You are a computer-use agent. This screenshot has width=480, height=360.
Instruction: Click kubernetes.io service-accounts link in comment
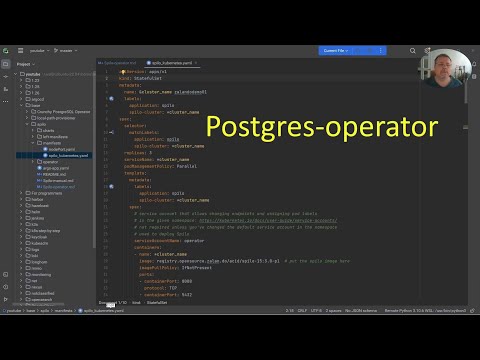coord(268,220)
